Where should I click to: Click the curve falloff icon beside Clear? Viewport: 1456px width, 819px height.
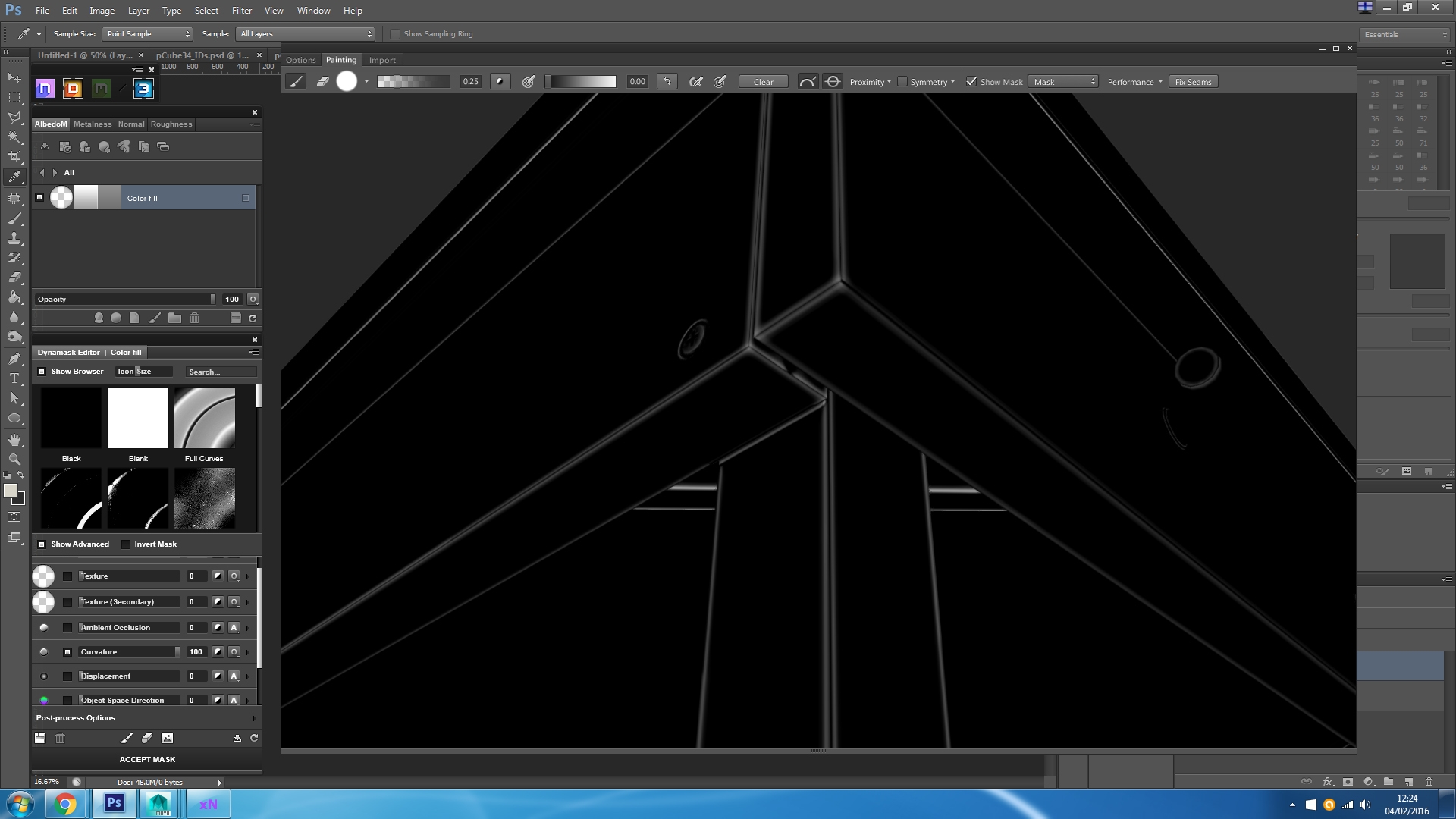[x=808, y=82]
